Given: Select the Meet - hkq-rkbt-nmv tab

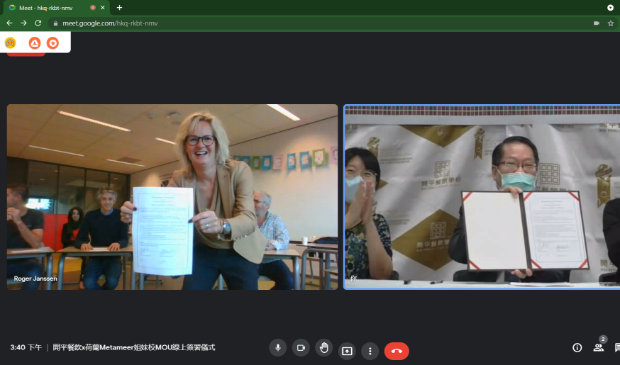Looking at the screenshot, I should (x=57, y=8).
